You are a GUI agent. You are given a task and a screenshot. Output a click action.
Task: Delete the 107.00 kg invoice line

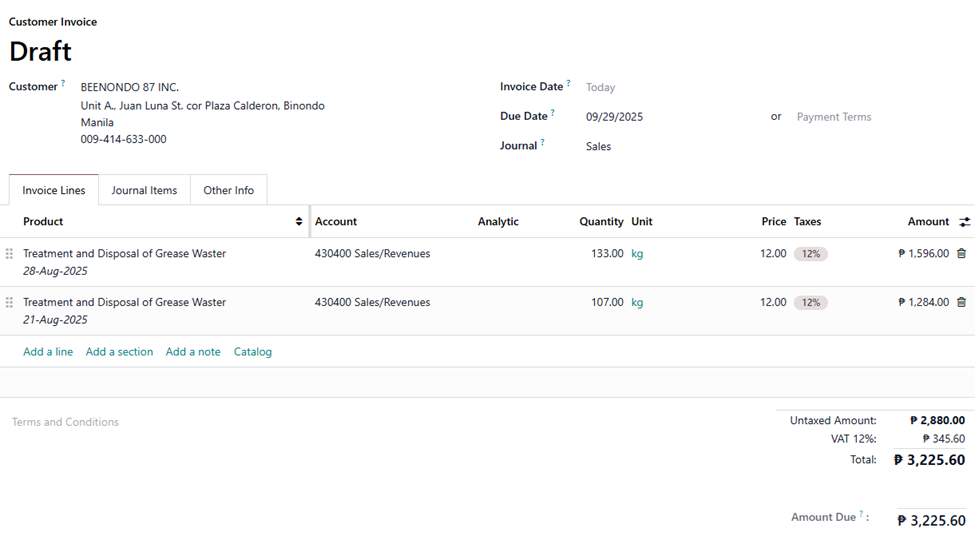pos(961,302)
